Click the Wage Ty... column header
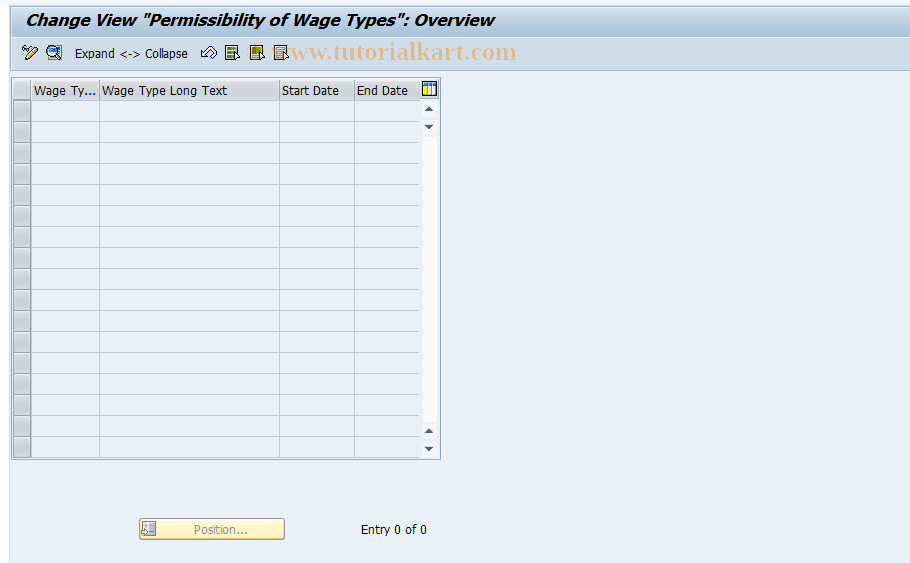This screenshot has height=563, width=910. tap(65, 91)
